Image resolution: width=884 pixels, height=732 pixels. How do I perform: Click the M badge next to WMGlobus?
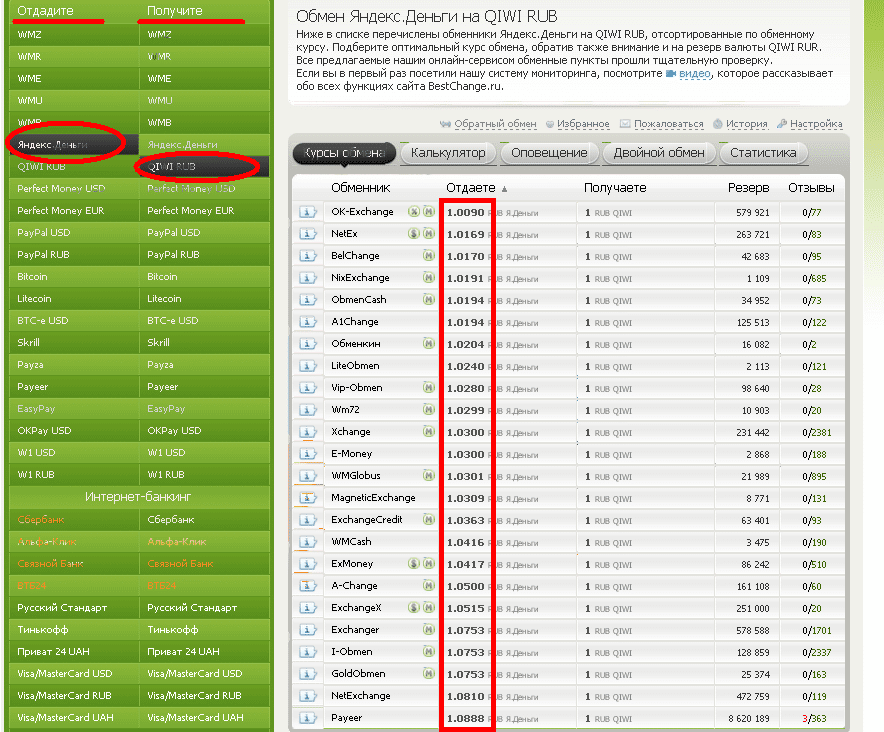click(x=428, y=476)
